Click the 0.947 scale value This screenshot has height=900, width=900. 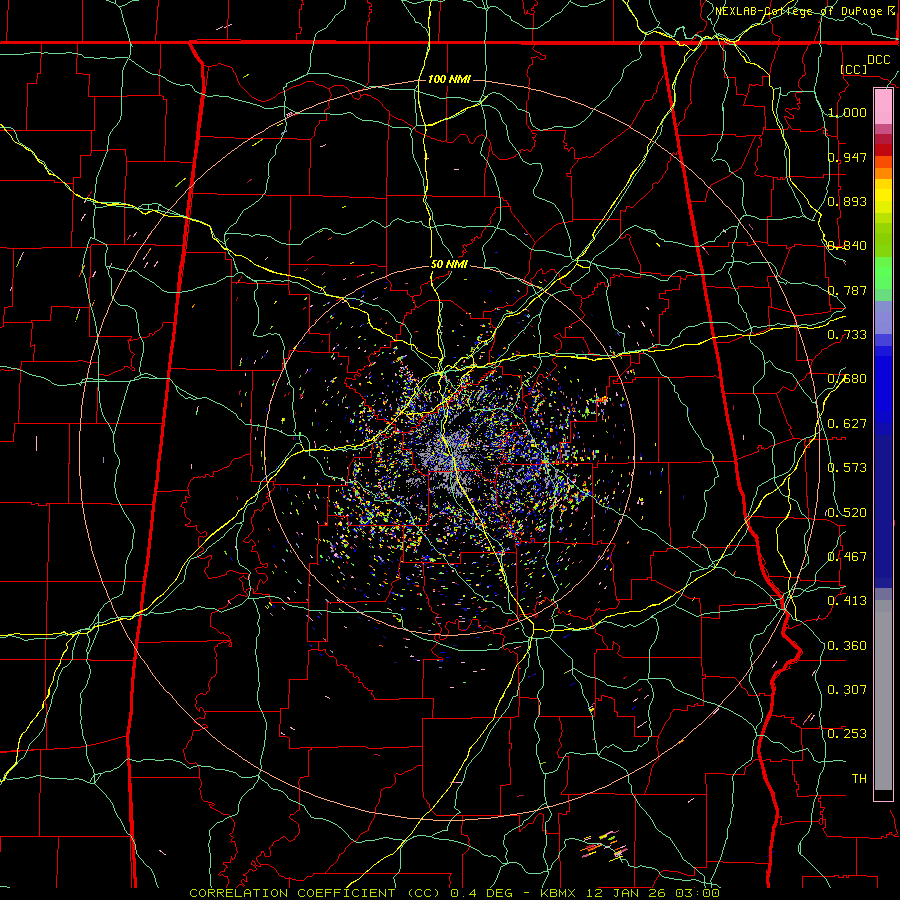pos(847,157)
